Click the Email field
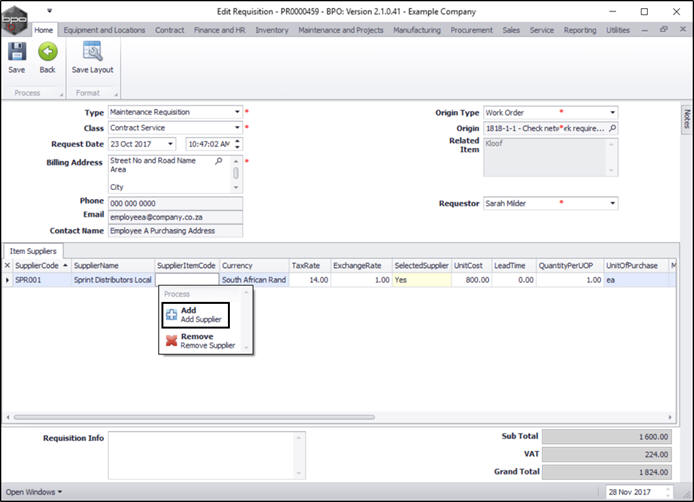Screen dimensions: 694x502 175,217
